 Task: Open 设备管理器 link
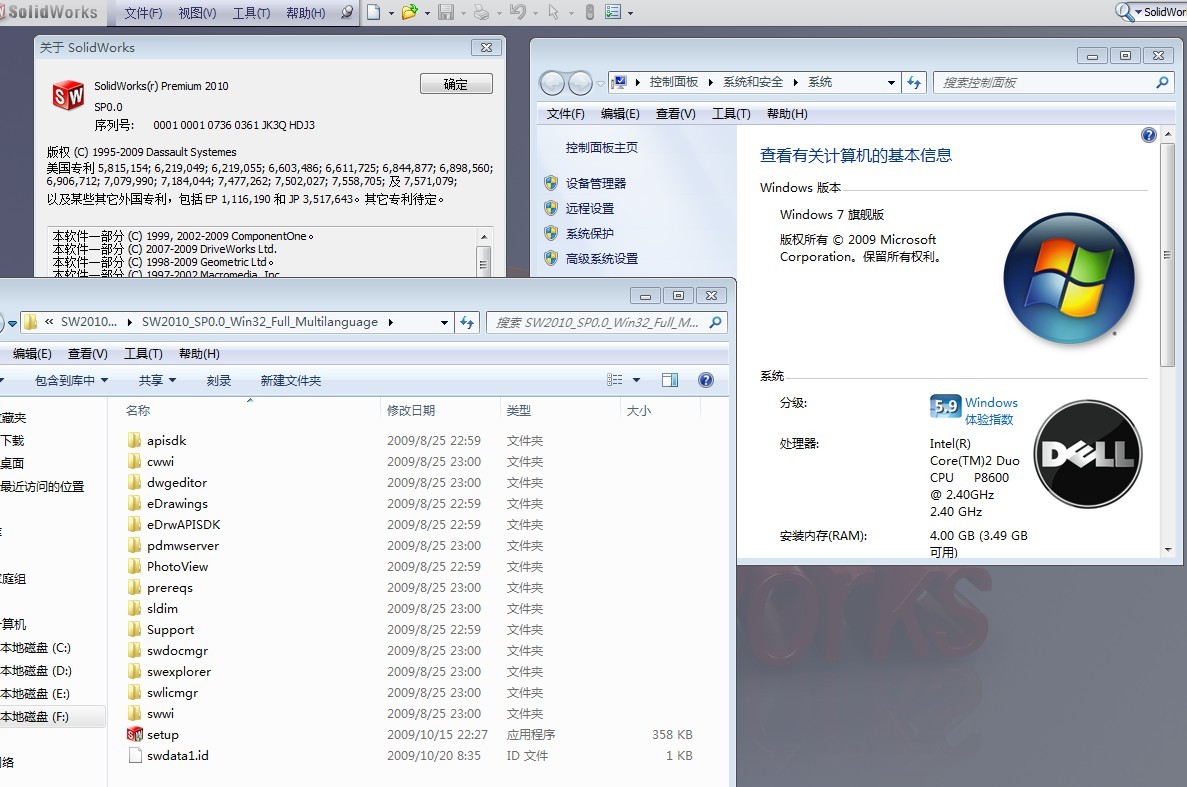[596, 183]
